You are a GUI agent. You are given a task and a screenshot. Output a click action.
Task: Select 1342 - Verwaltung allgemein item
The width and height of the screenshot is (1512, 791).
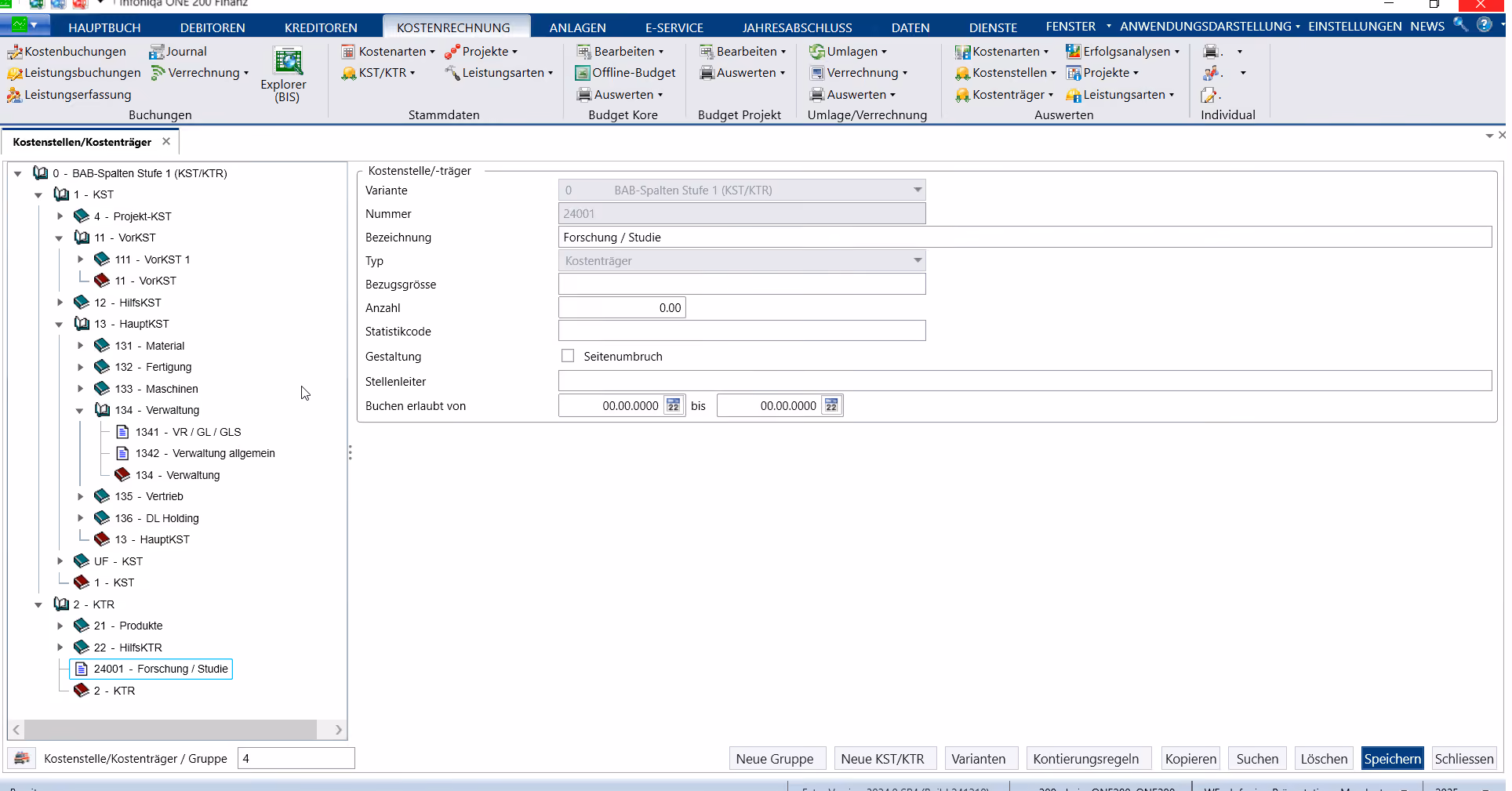click(x=195, y=453)
